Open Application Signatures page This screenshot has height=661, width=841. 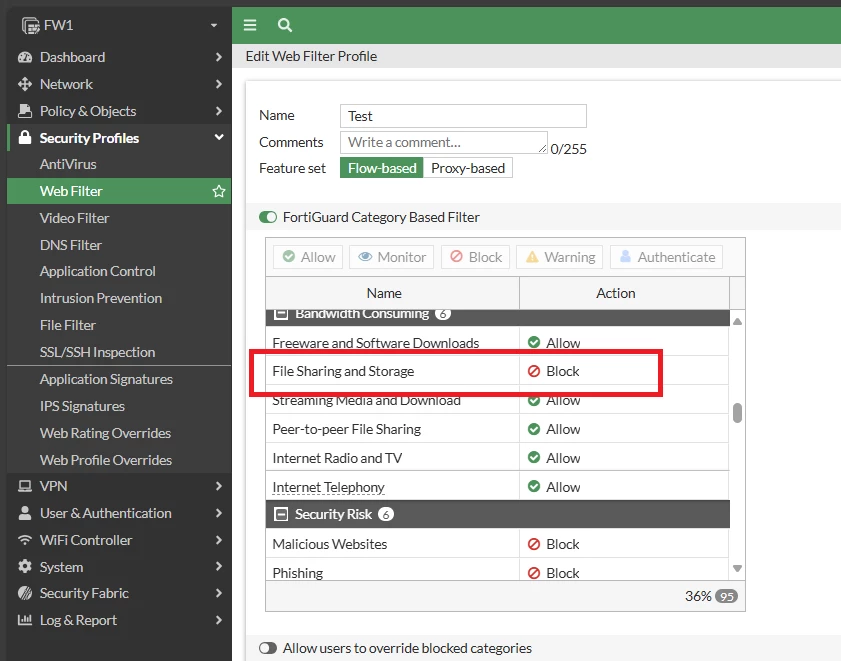pos(106,379)
